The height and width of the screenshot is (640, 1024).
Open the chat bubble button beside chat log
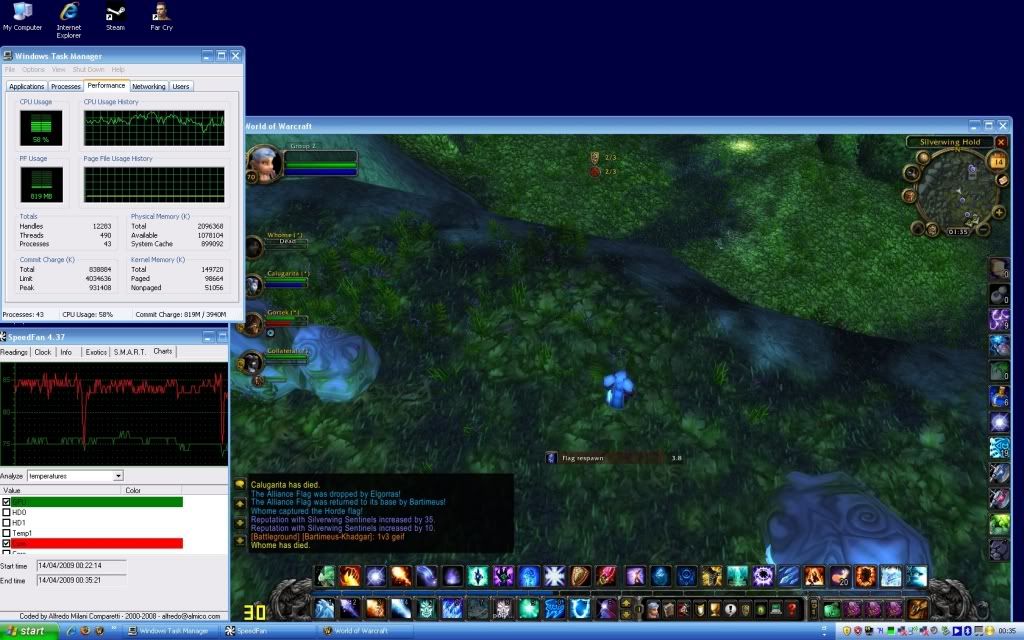point(240,484)
